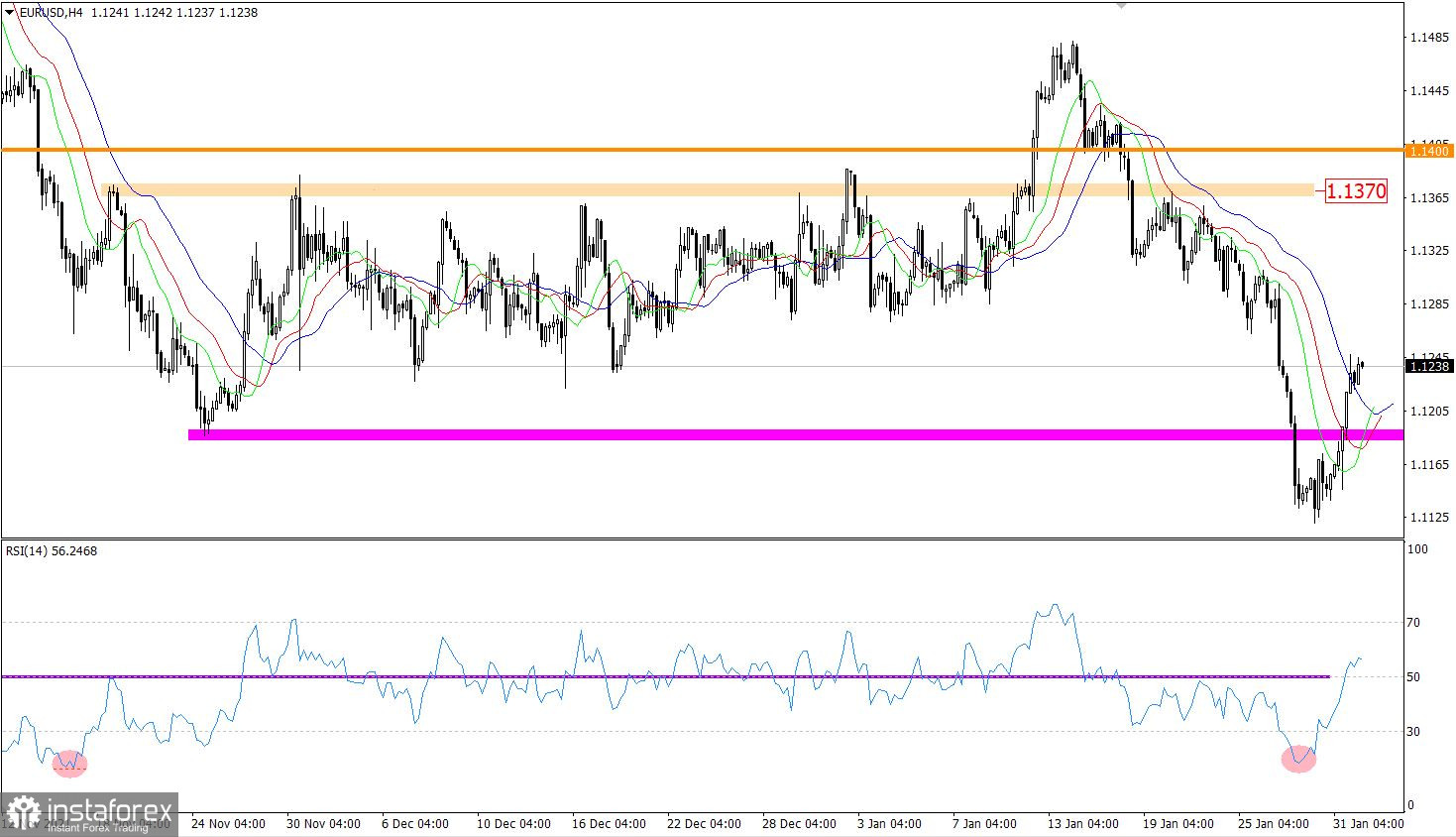This screenshot has width=1456, height=837.
Task: Select the magenta support level bar
Action: (x=795, y=434)
